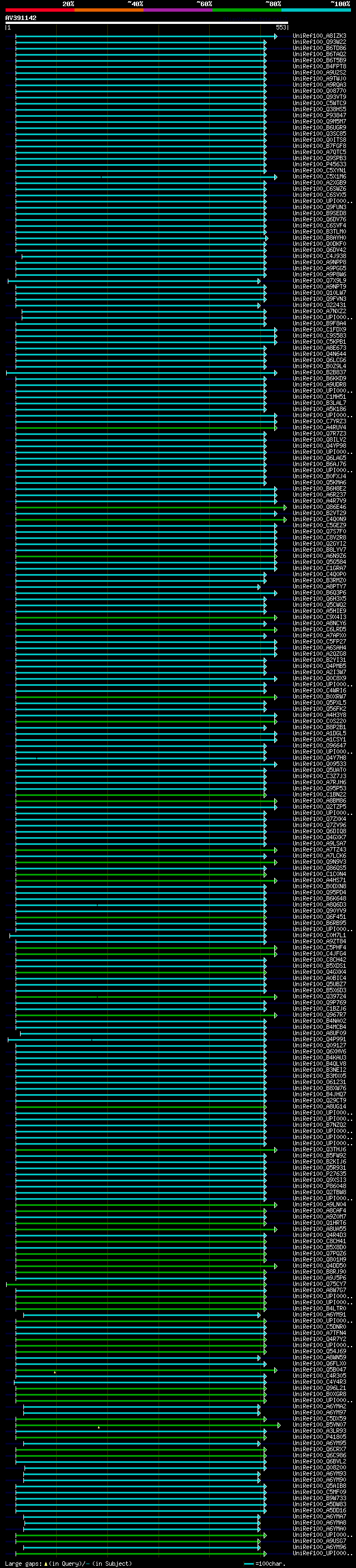The image size is (356, 1568).
Task: Open hit UniRef100_Q93W22
Action: [319, 42]
